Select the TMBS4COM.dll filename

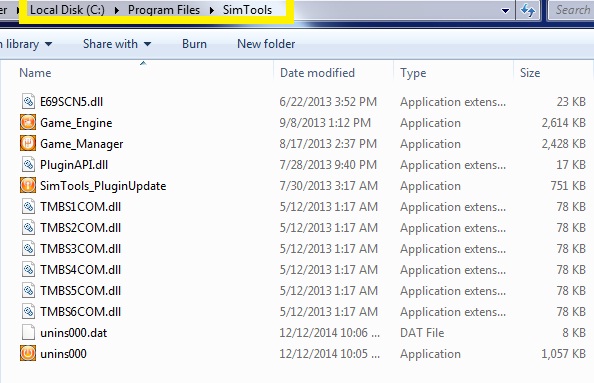click(80, 270)
